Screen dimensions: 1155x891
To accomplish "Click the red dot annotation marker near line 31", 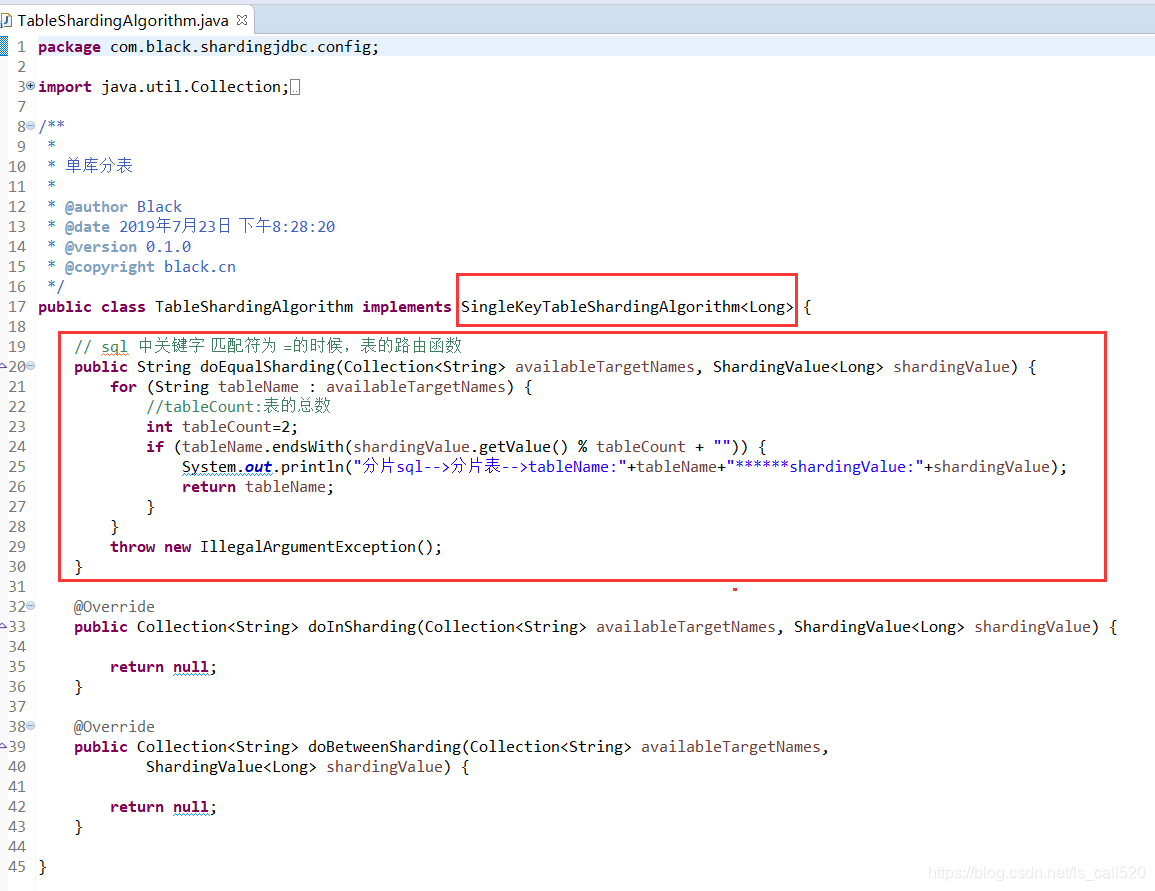I will coord(735,589).
